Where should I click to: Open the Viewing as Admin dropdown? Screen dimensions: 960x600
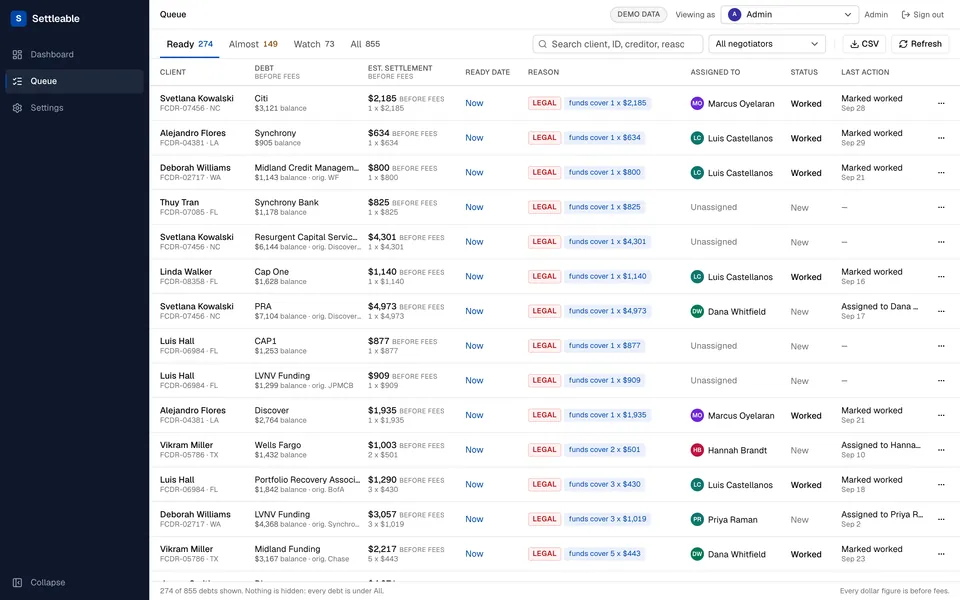(790, 15)
